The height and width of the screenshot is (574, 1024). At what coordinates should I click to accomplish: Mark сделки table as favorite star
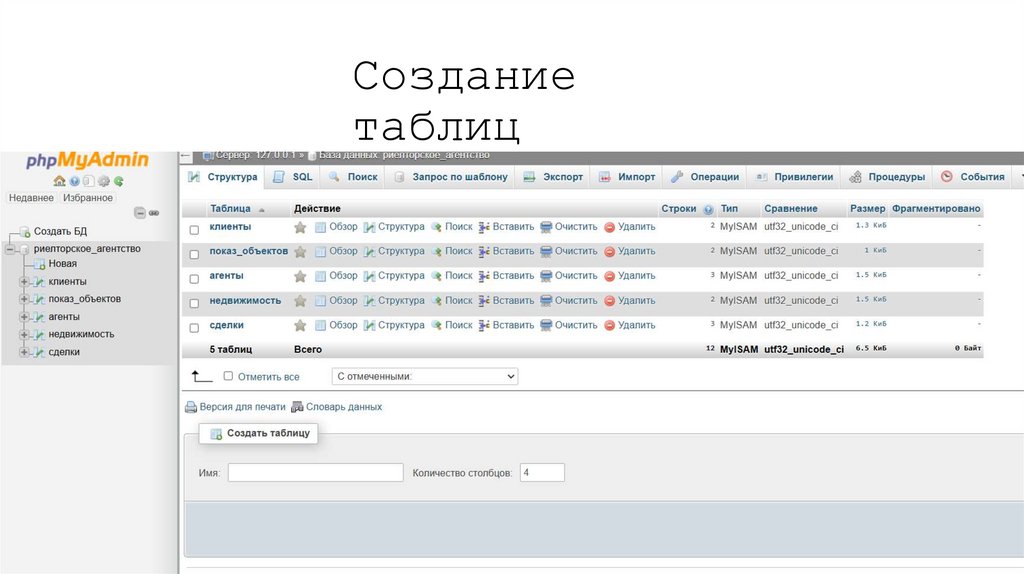pos(300,325)
